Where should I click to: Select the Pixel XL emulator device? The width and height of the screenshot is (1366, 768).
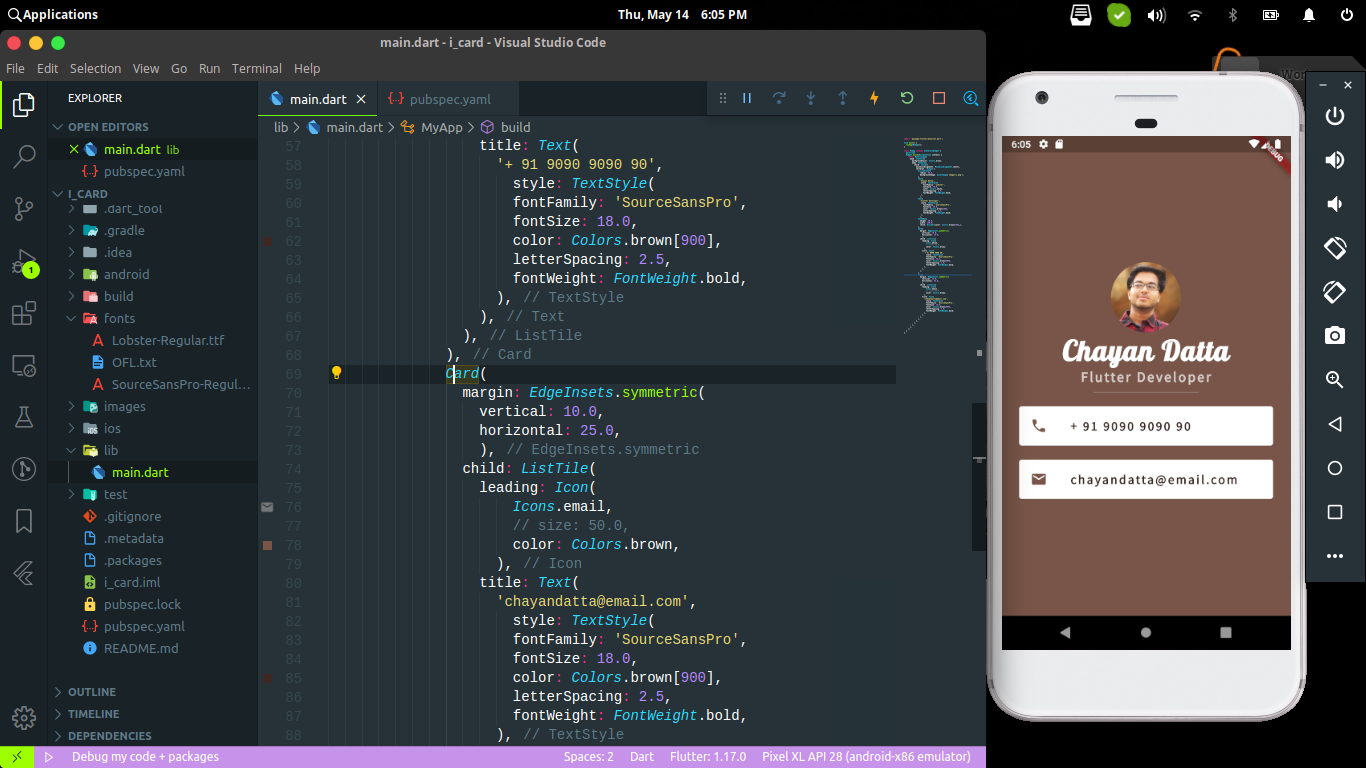[866, 757]
